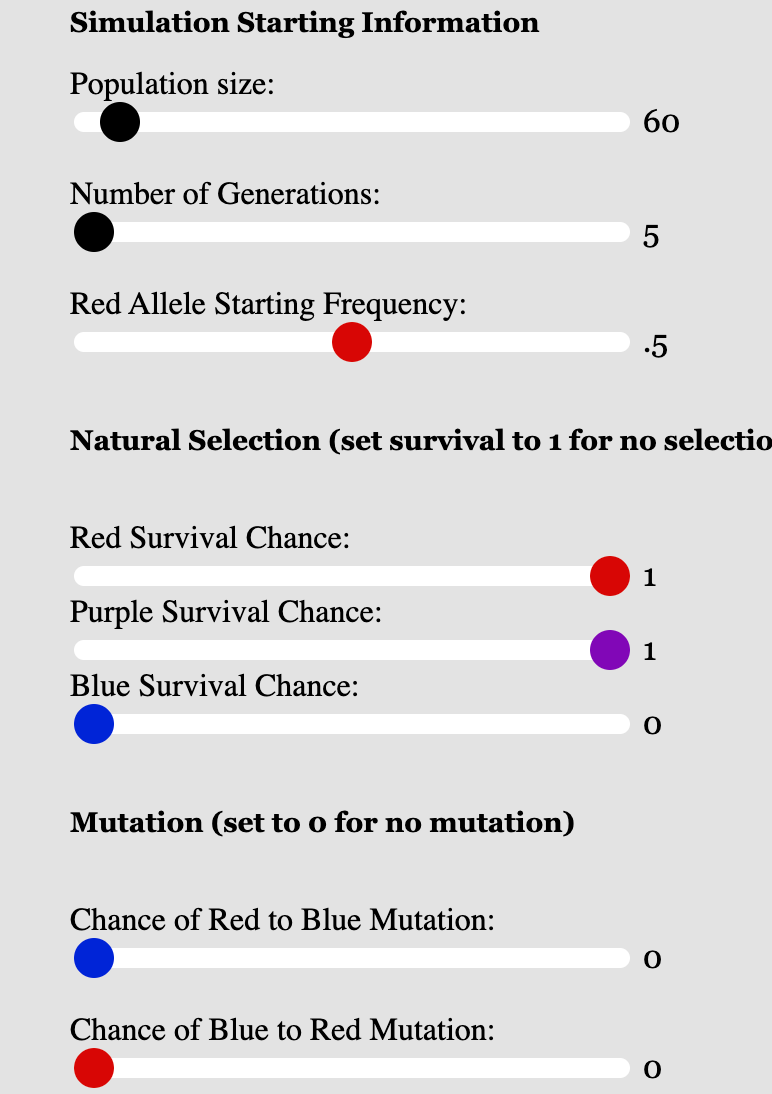Click the Number of Generations slider handle
Viewport: 772px width, 1094px height.
(x=94, y=233)
